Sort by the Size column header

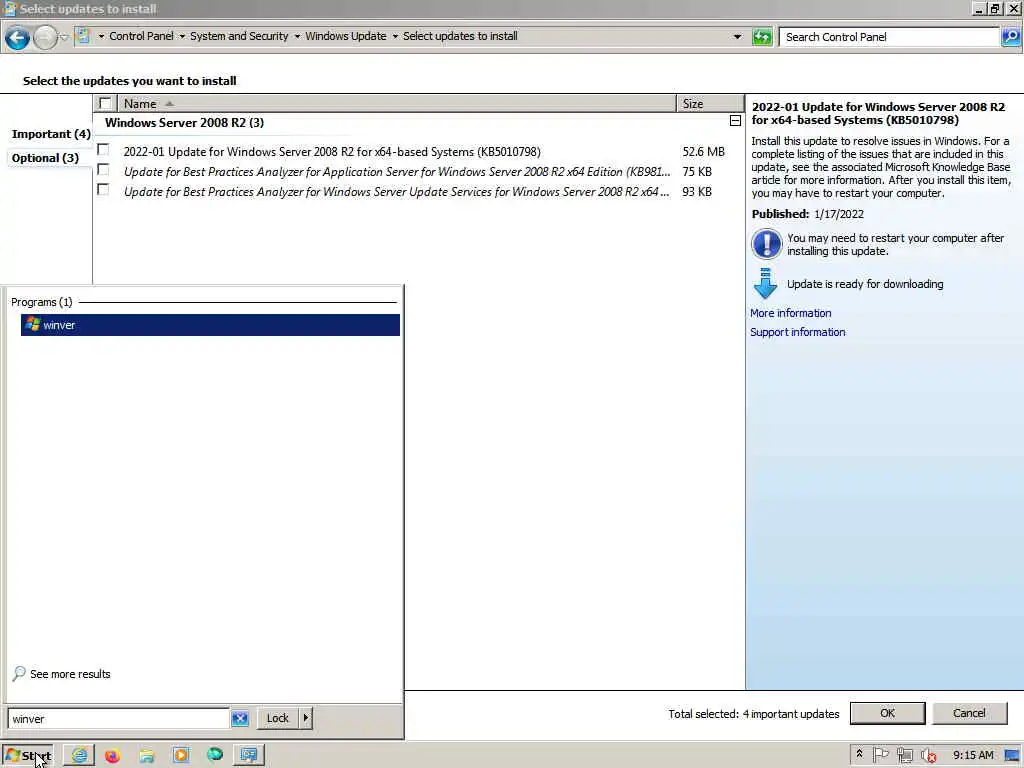710,103
